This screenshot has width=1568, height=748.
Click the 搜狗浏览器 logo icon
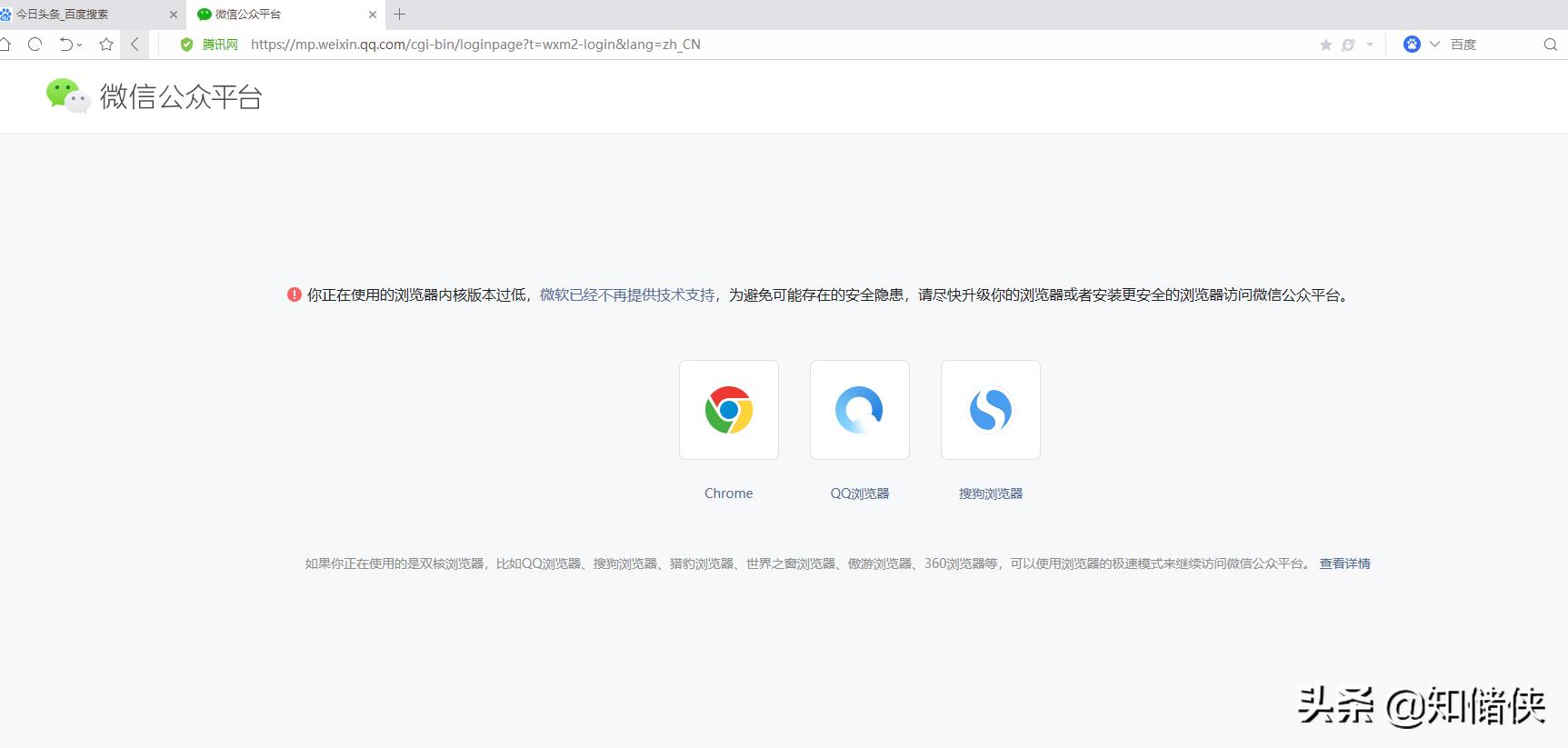[x=990, y=410]
